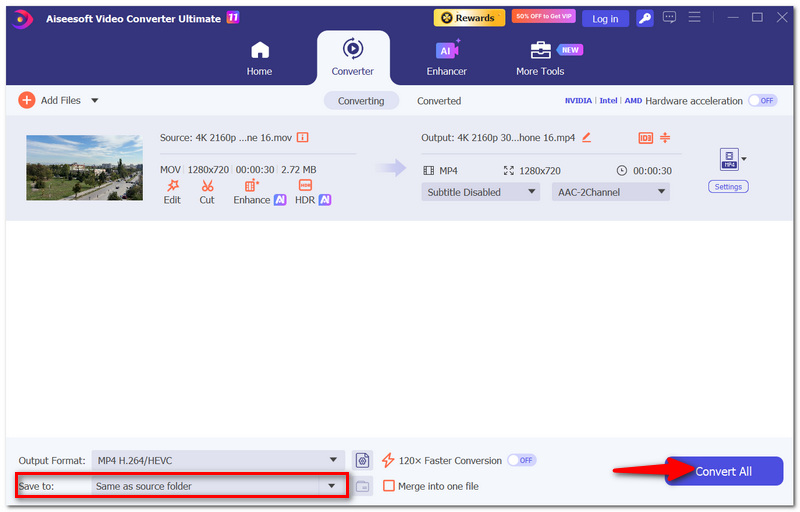Click the source file info icon

click(303, 138)
